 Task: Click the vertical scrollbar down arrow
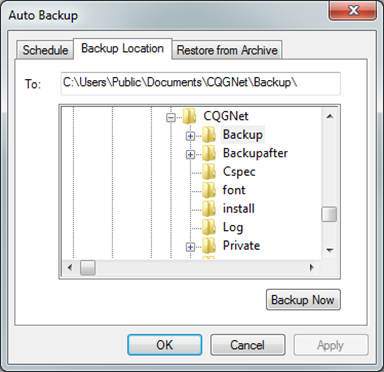coord(330,250)
